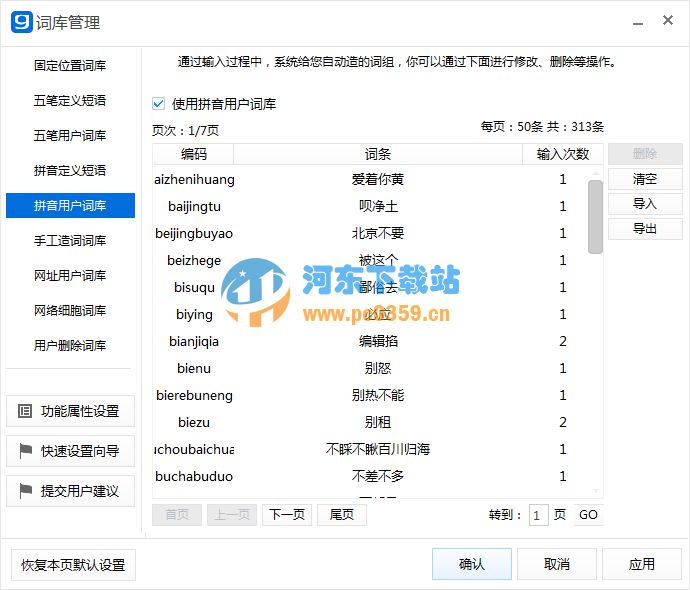Image resolution: width=690 pixels, height=590 pixels.
Task: Toggle the 使用拼音用户词库 checkbox
Action: click(x=158, y=104)
